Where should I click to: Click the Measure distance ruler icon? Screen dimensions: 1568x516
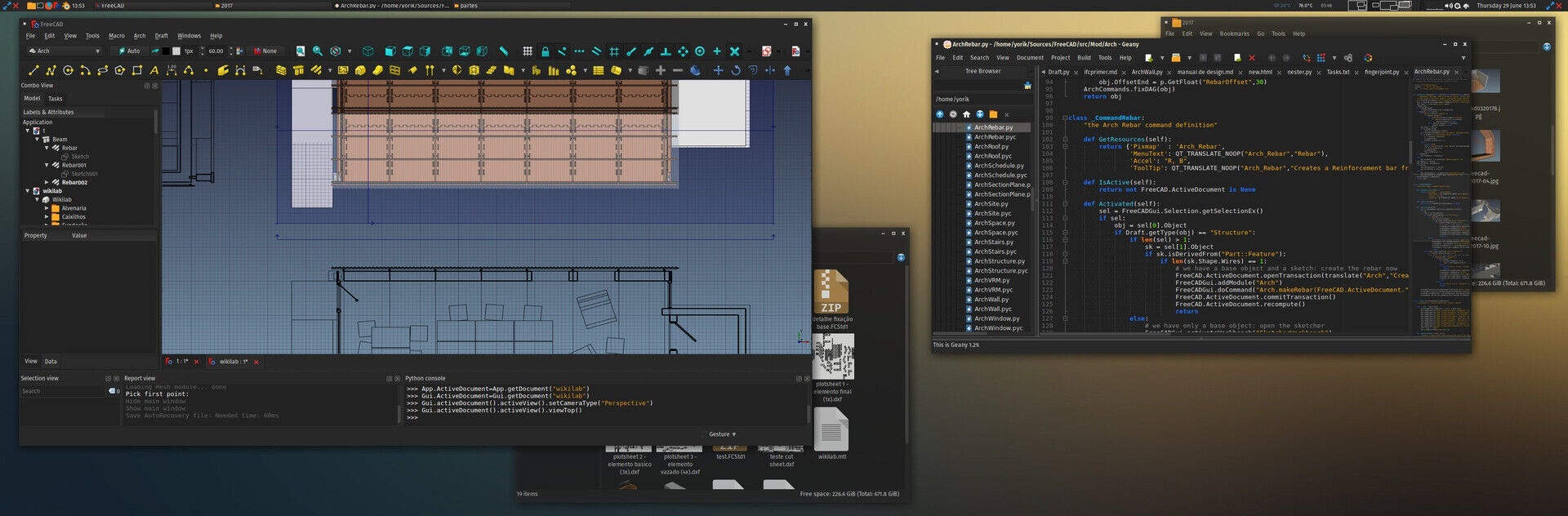point(503,51)
